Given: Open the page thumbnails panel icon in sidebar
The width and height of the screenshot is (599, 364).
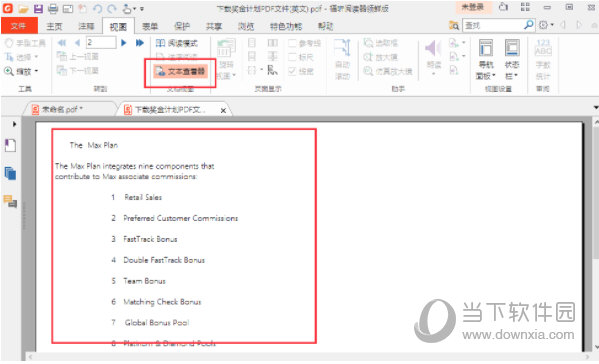Looking at the screenshot, I should 10,173.
